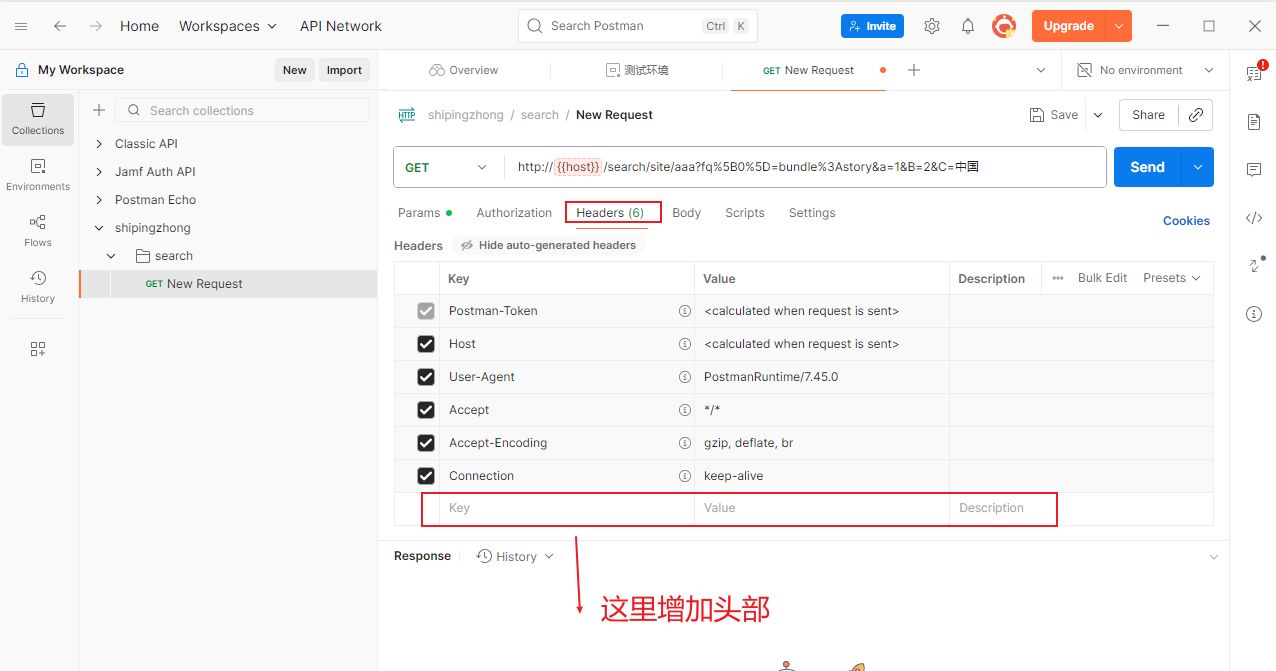This screenshot has height=671, width=1276.
Task: Open the Flows sidebar panel
Action: (38, 230)
